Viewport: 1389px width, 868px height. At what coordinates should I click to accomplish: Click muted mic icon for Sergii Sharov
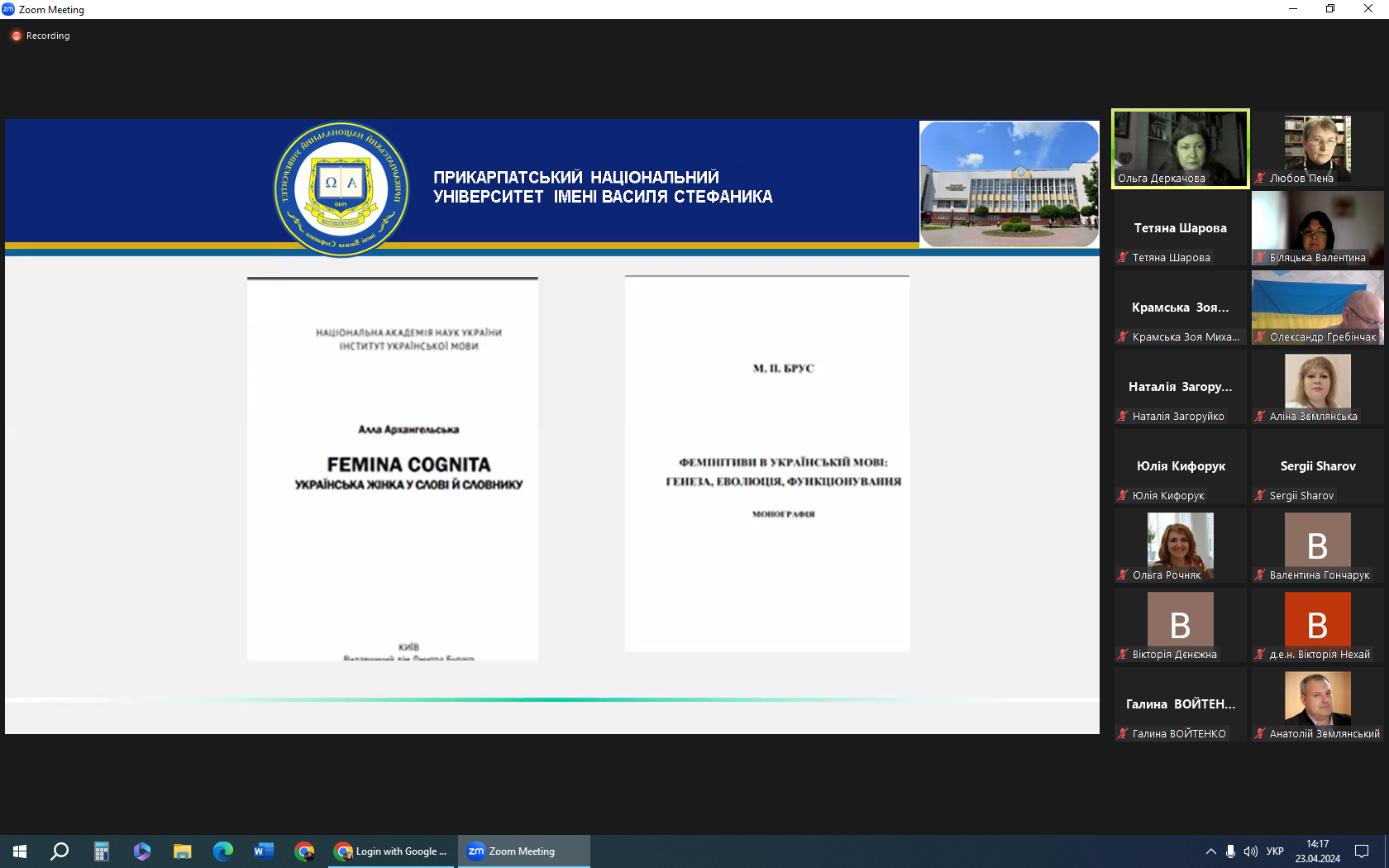coord(1261,495)
